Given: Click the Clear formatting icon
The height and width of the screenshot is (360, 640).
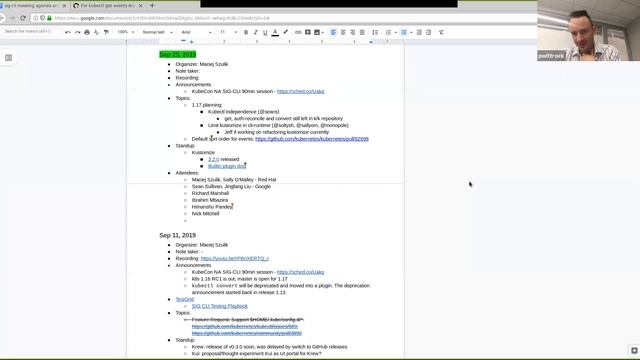Looking at the screenshot, I should [441, 32].
